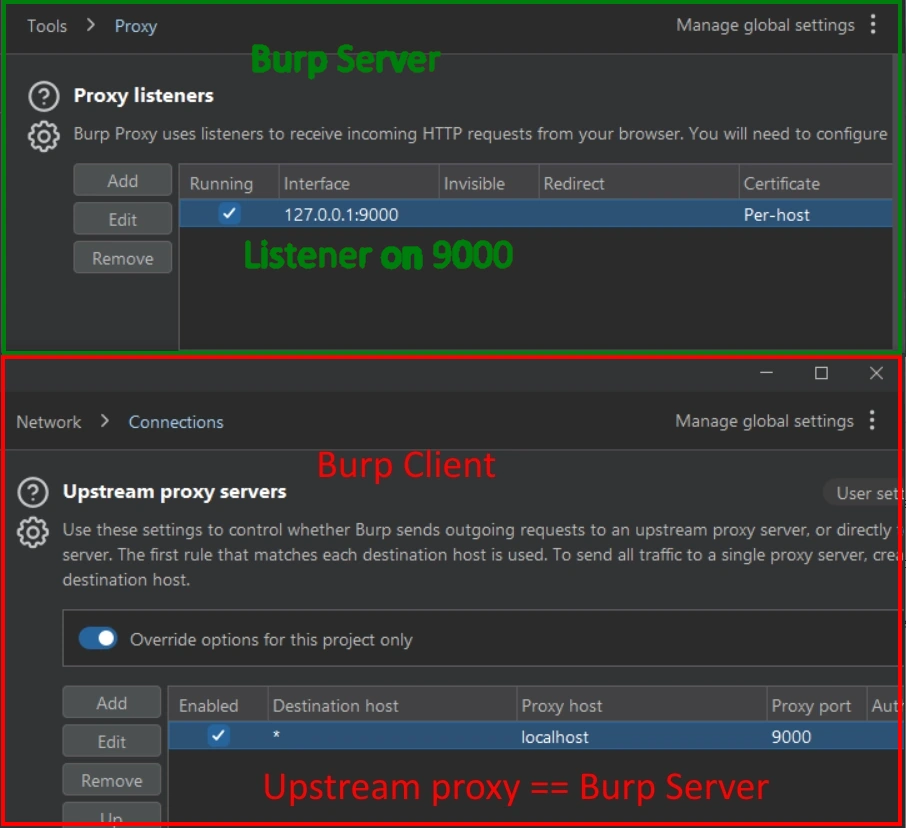Remove the selected upstream proxy rule

pos(112,780)
